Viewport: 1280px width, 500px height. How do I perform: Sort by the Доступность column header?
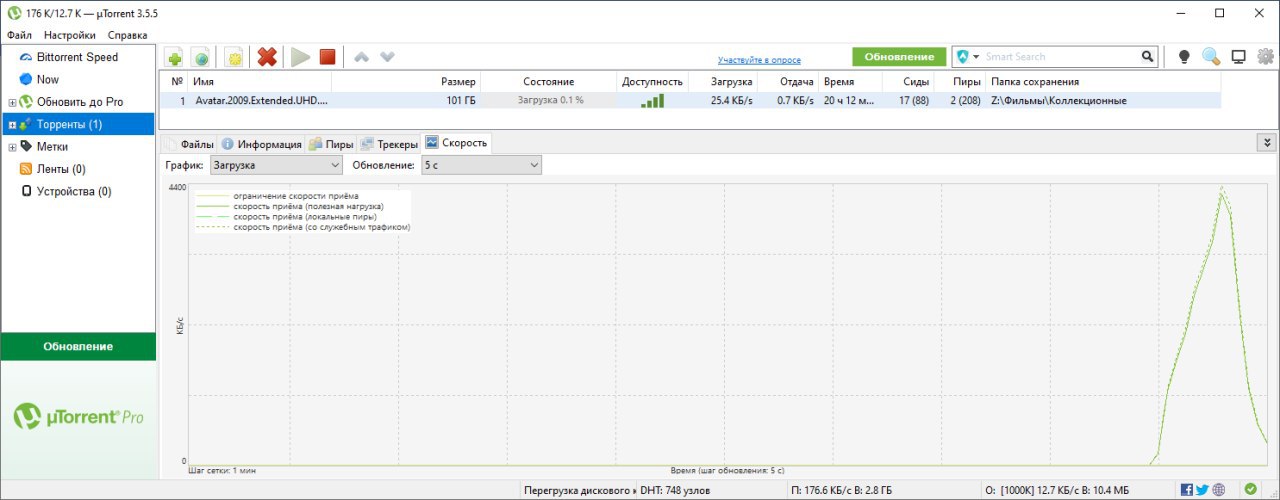tap(652, 81)
